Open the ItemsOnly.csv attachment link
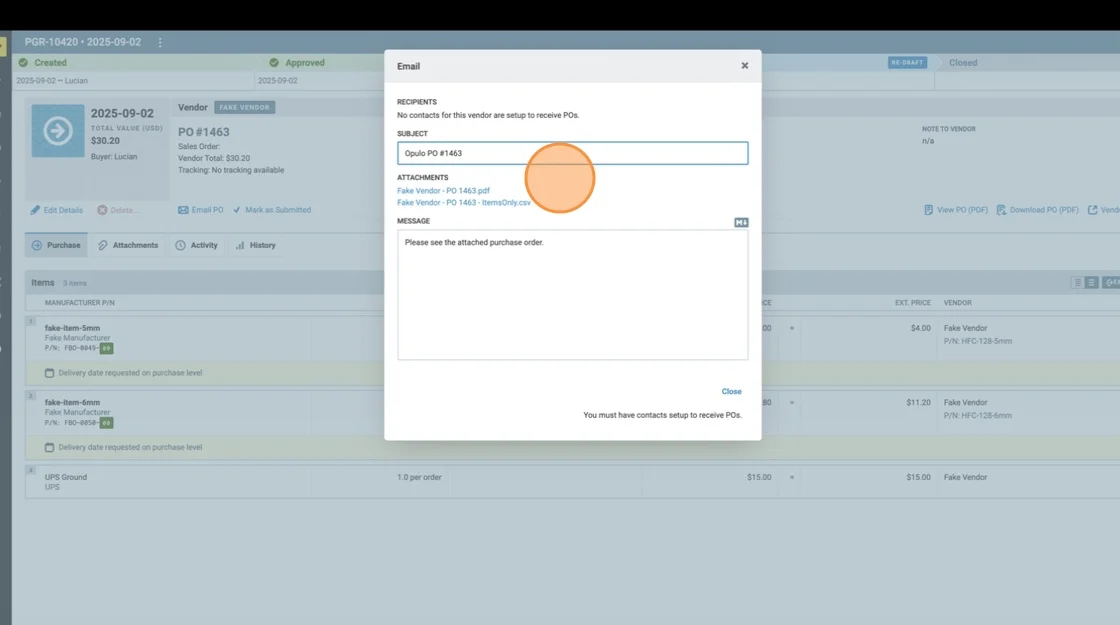 pos(463,203)
